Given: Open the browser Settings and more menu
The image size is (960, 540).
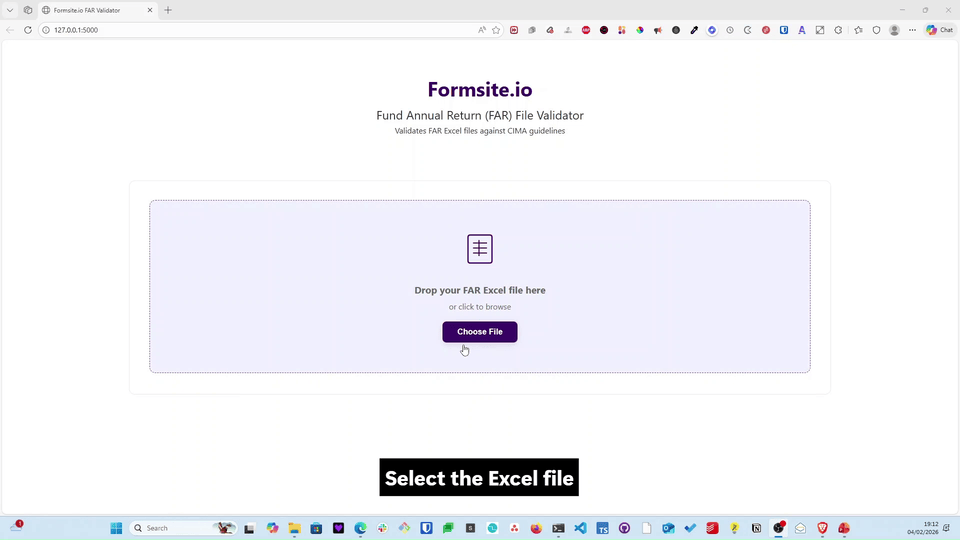Looking at the screenshot, I should (912, 30).
